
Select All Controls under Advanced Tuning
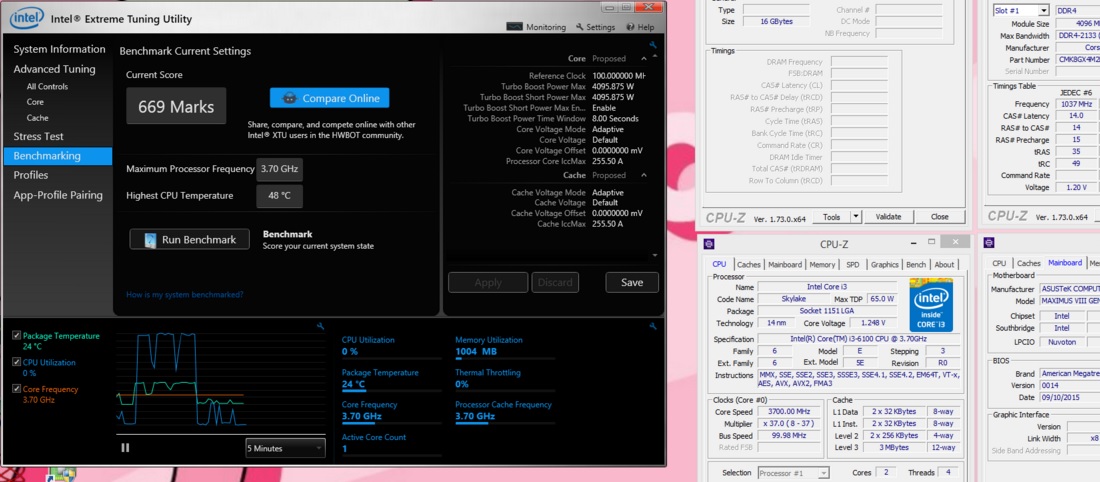(x=47, y=86)
